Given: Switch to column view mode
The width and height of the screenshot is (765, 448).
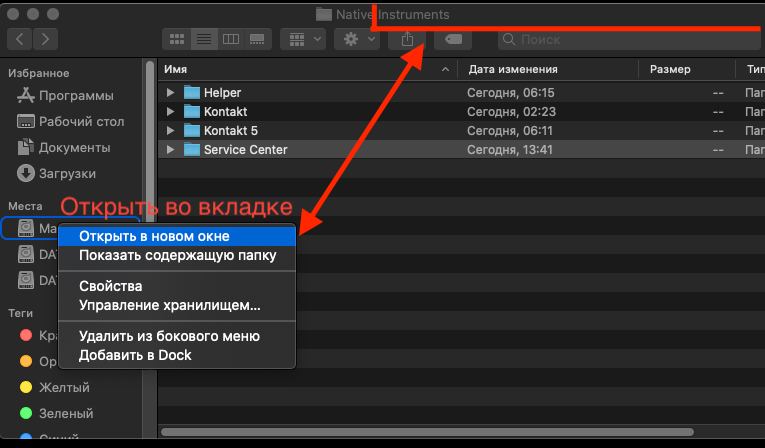Looking at the screenshot, I should point(231,39).
